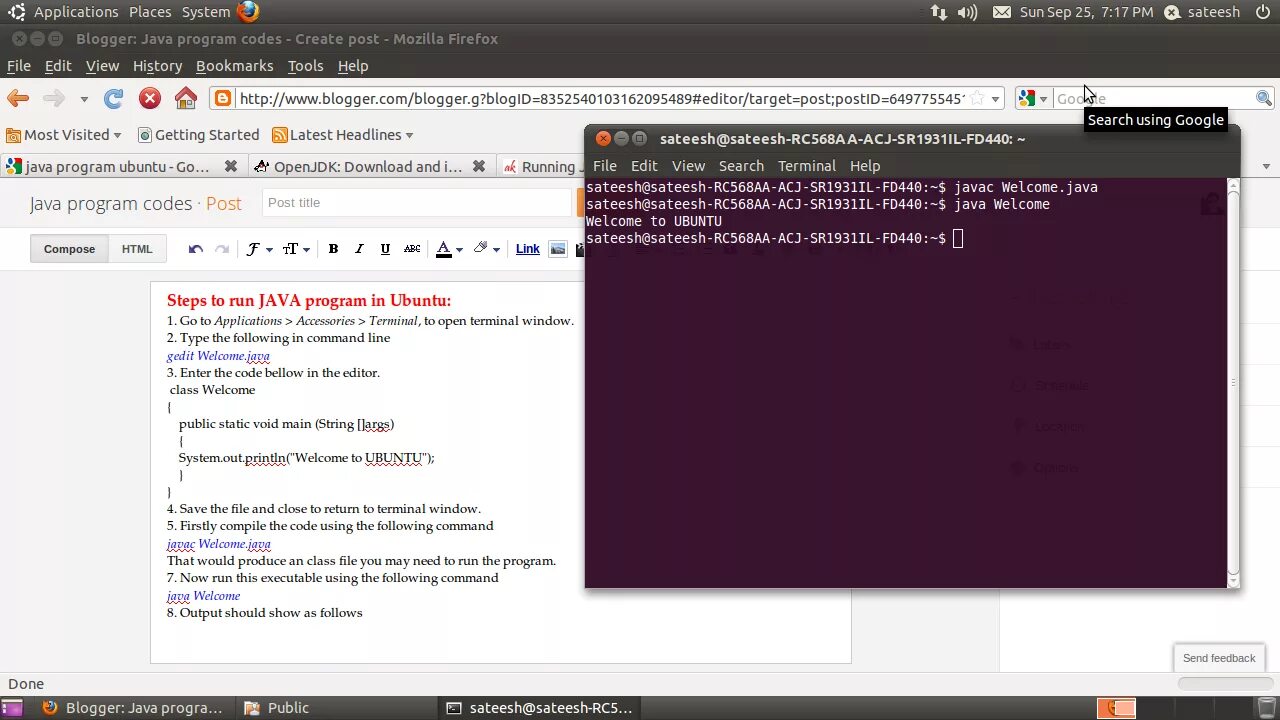Toggle italic formatting in the post editor
The image size is (1280, 720).
[x=359, y=249]
